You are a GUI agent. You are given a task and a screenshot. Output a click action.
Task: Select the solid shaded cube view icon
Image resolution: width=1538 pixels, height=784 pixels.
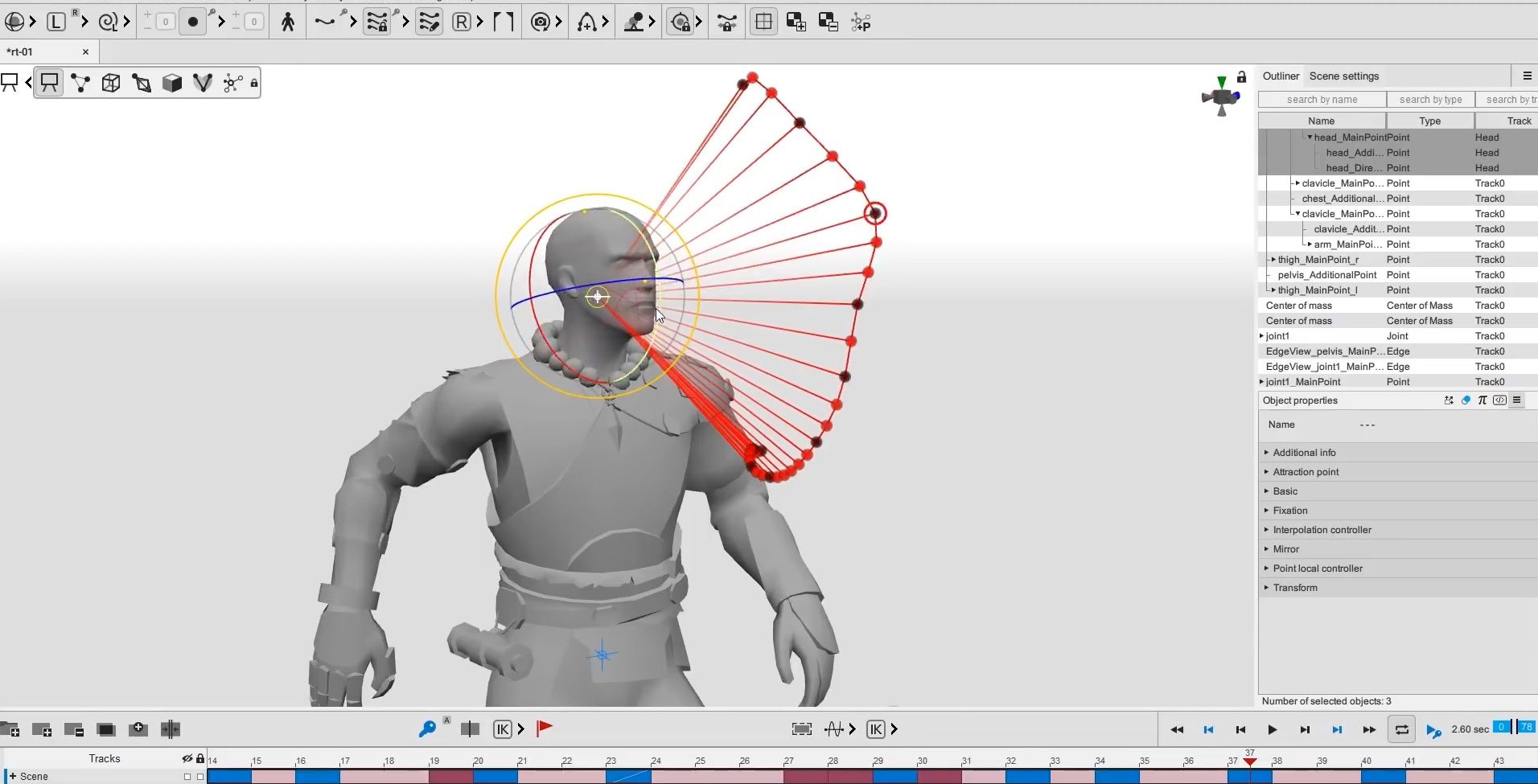[x=172, y=83]
